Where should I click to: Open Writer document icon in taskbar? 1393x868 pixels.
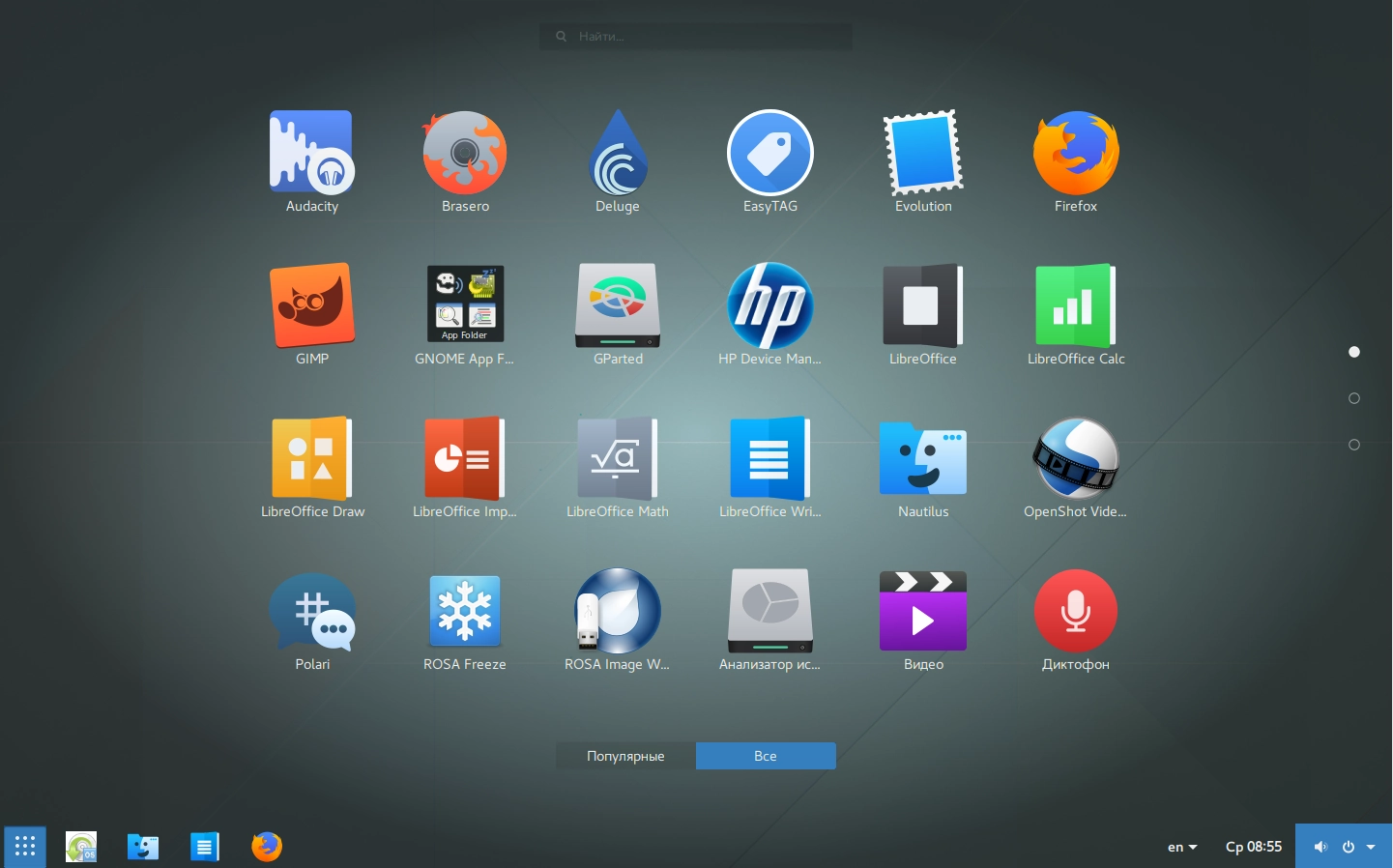(205, 847)
